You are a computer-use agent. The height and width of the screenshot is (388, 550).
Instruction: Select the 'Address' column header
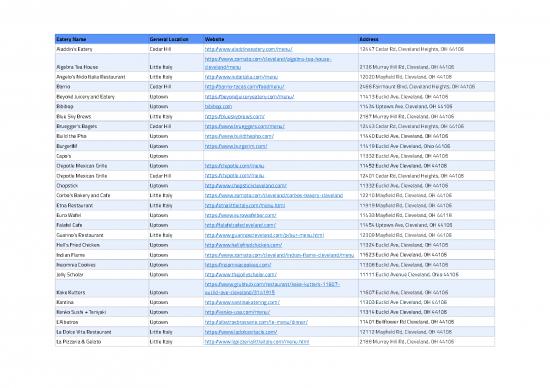(x=427, y=39)
